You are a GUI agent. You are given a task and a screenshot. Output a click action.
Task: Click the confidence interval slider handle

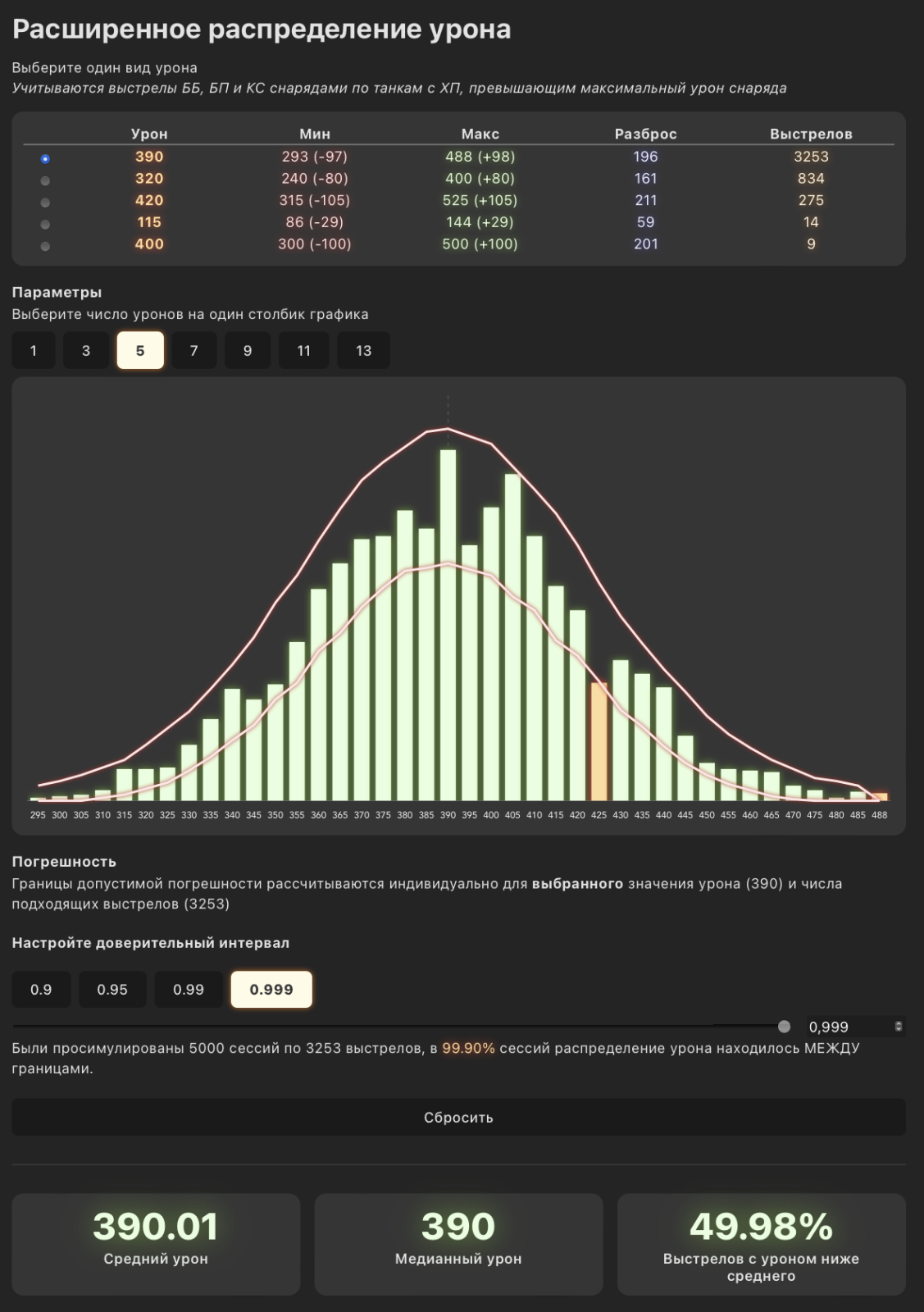785,1027
